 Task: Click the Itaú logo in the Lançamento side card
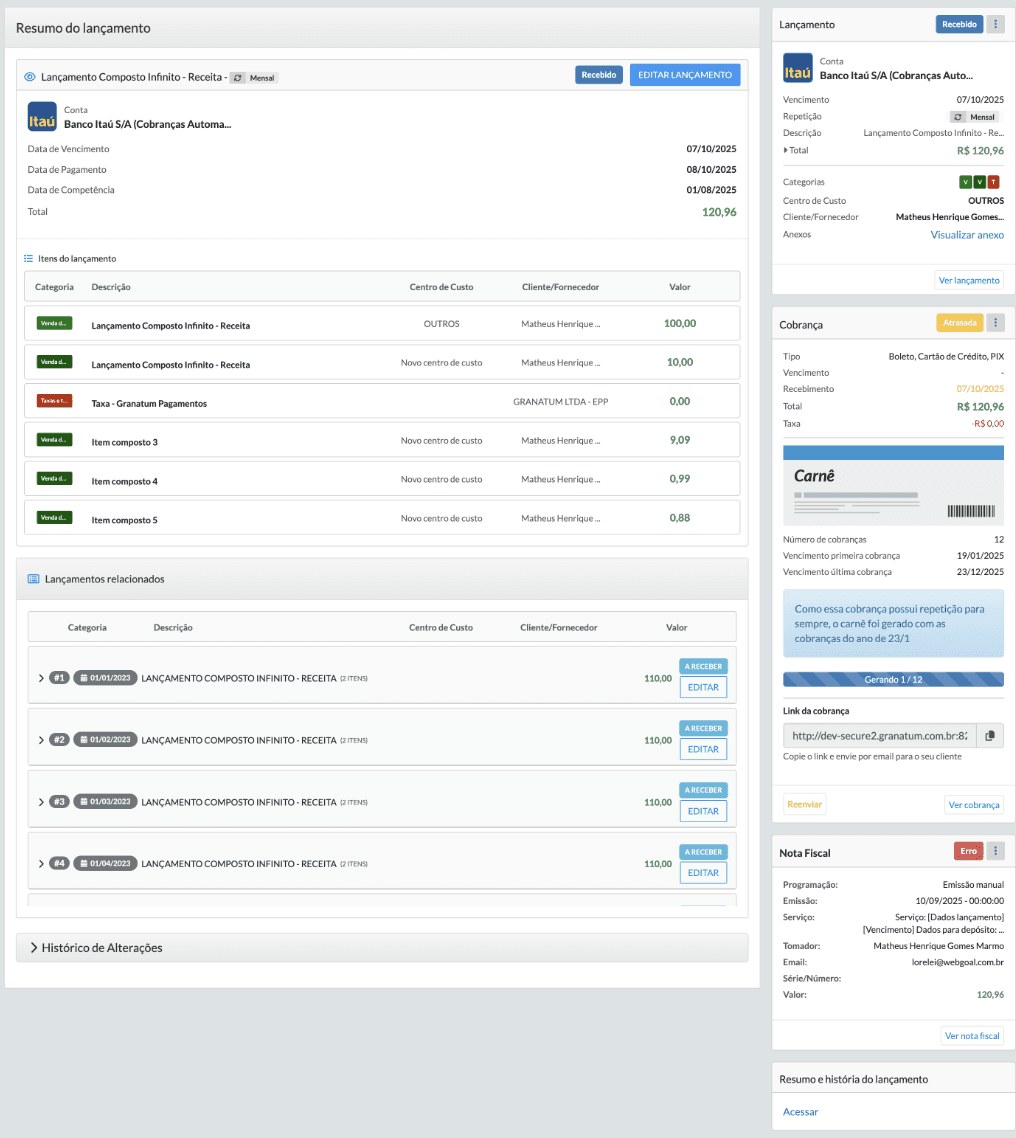[x=798, y=68]
